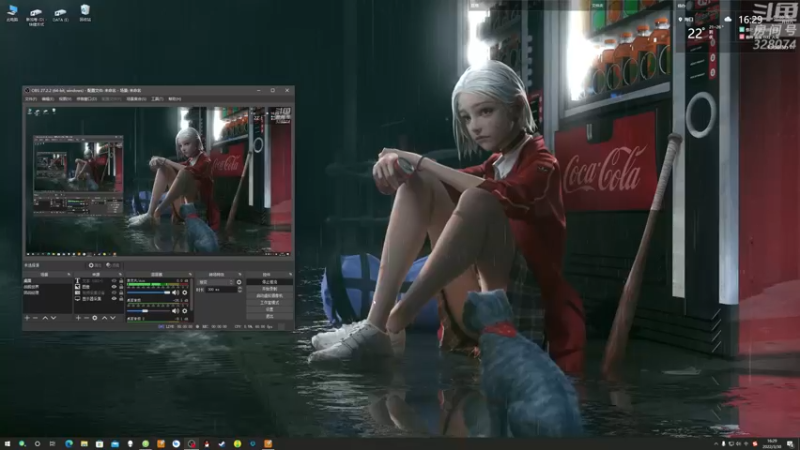Increase the transition duration with the stepper
The width and height of the screenshot is (800, 450).
(x=240, y=288)
